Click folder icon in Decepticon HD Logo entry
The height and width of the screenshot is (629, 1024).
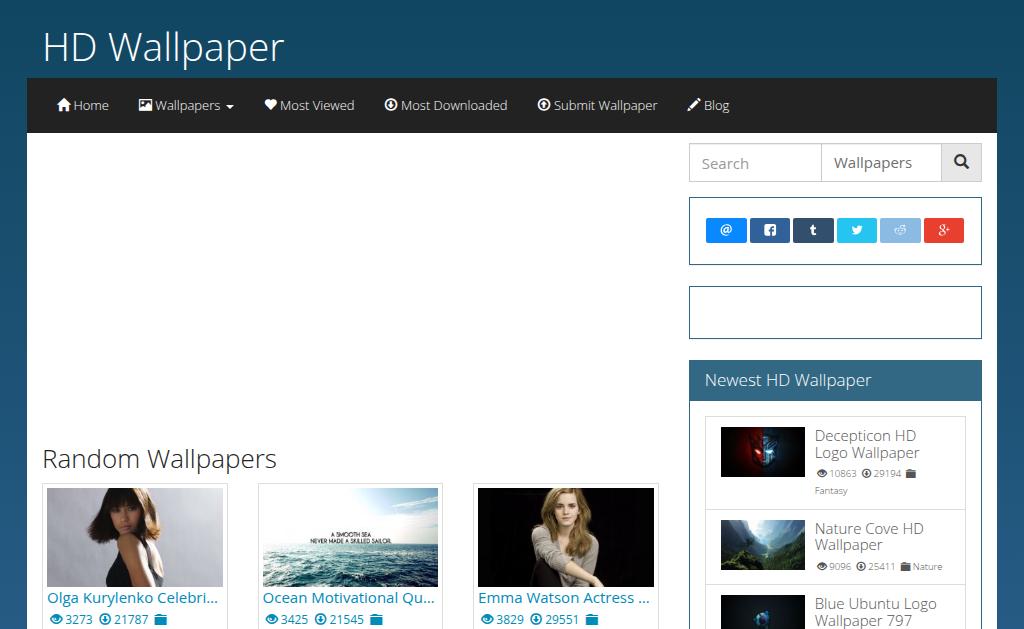911,474
